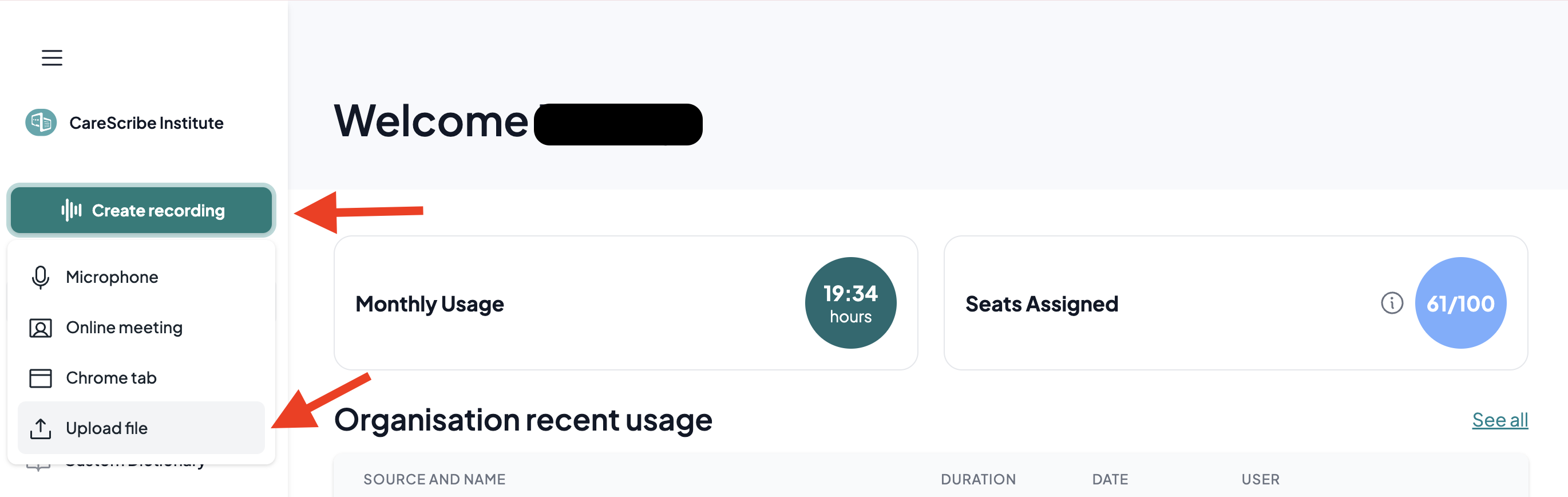
Task: Open See all usage link
Action: pos(1500,420)
